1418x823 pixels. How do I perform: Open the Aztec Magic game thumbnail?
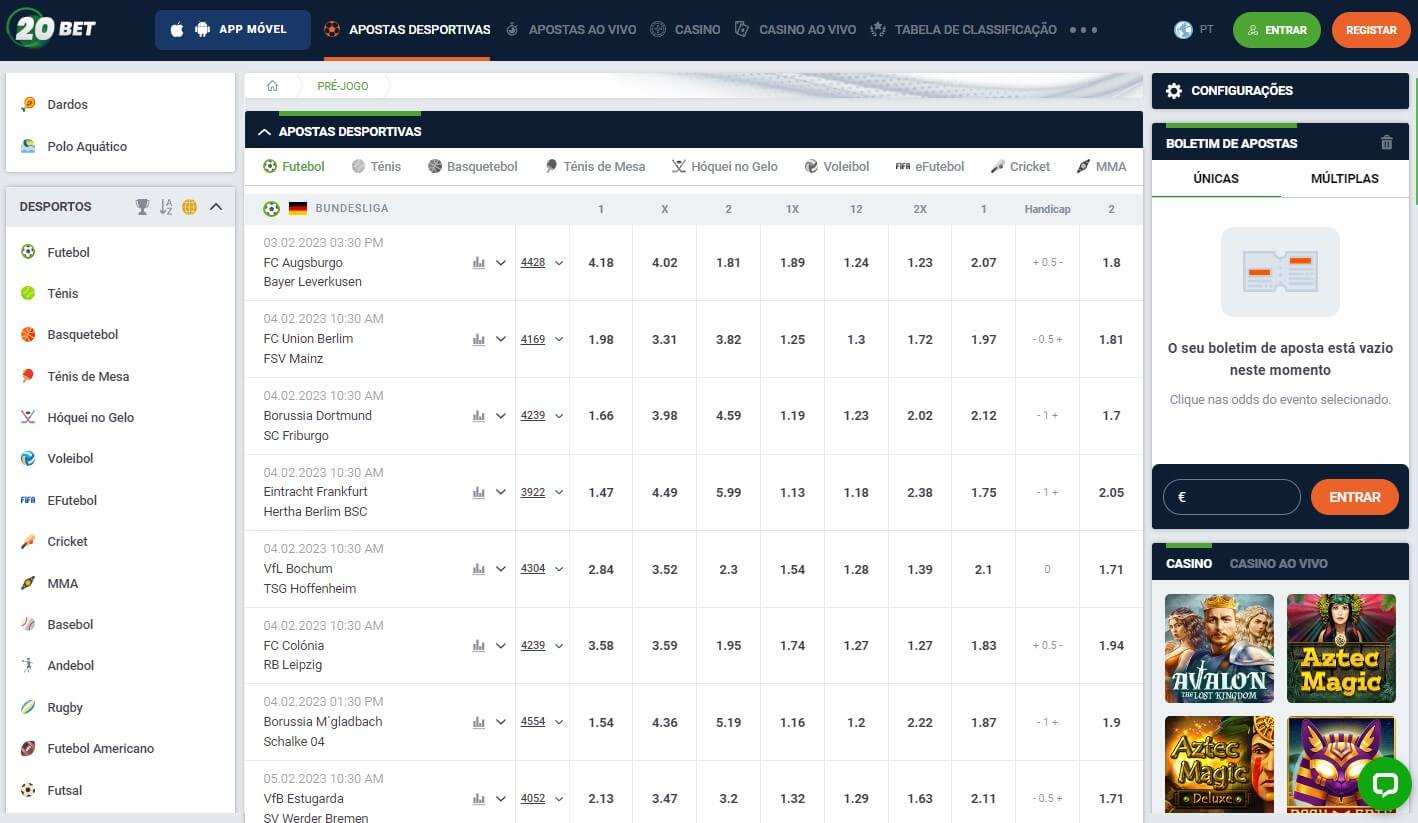(1341, 648)
